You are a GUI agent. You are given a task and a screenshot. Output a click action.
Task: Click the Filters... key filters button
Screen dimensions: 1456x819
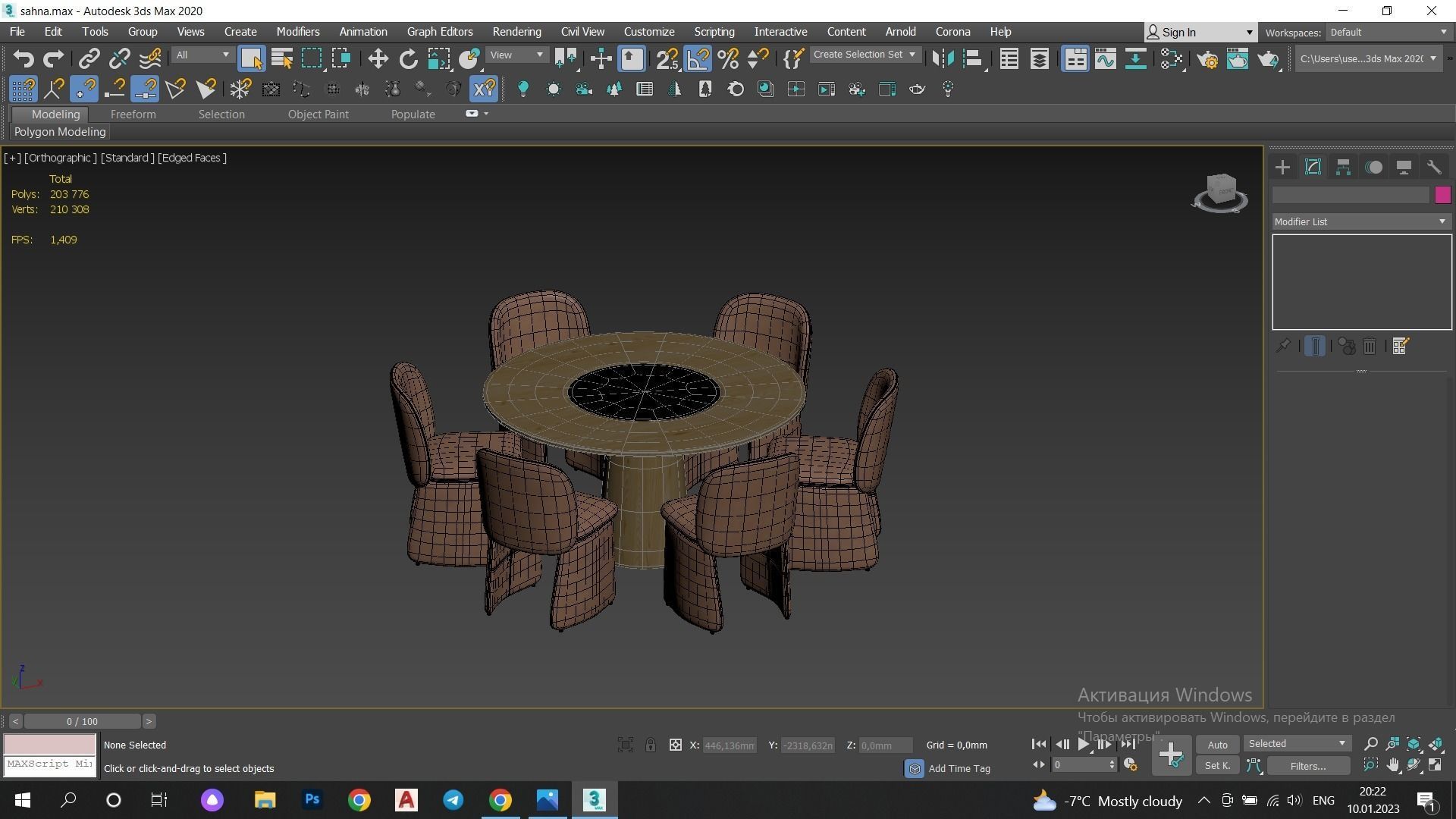point(1307,766)
